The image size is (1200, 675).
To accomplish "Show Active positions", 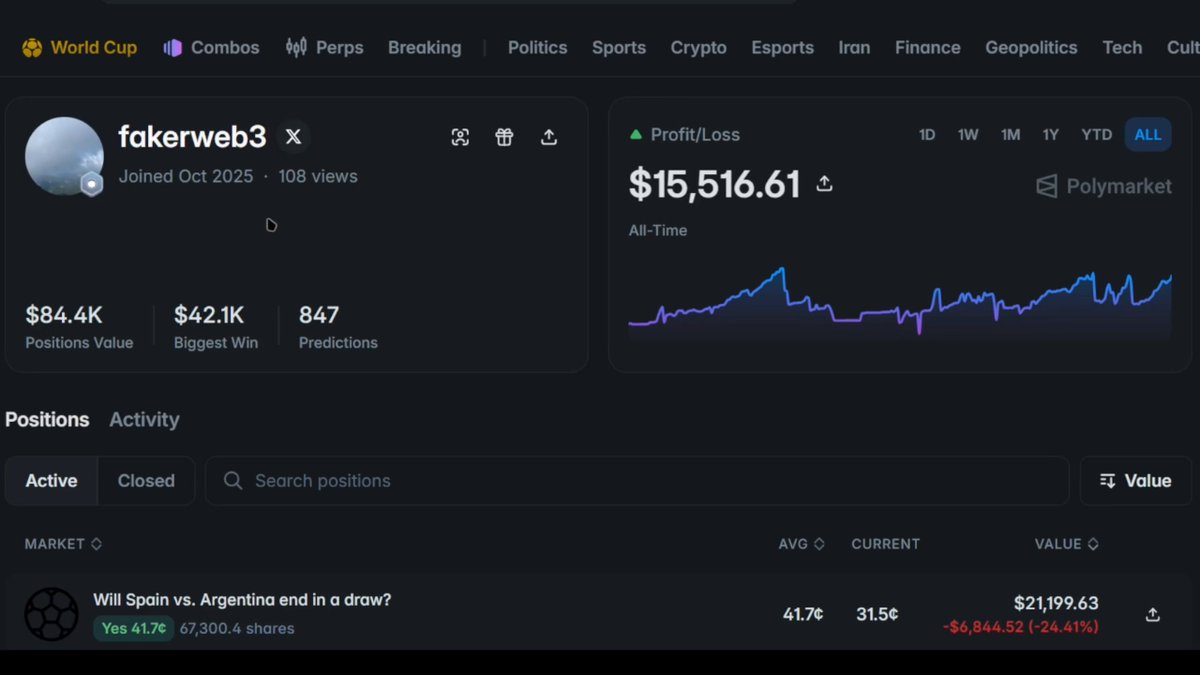I will pos(51,481).
